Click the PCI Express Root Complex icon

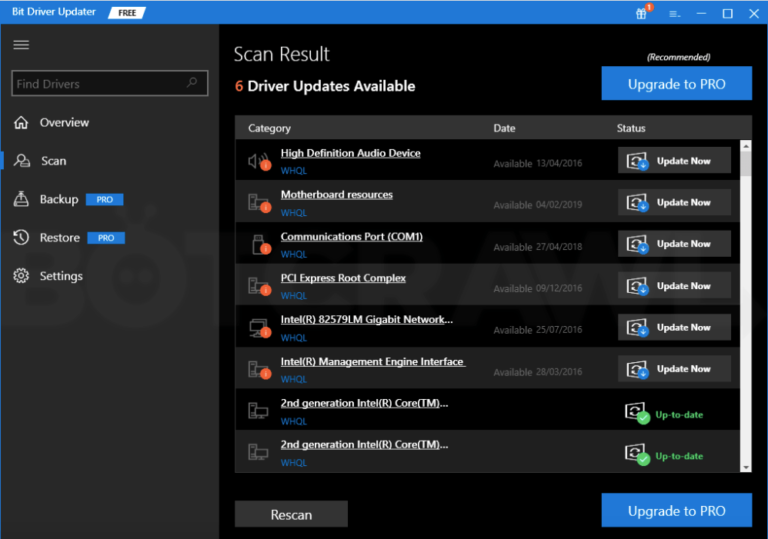[x=259, y=286]
